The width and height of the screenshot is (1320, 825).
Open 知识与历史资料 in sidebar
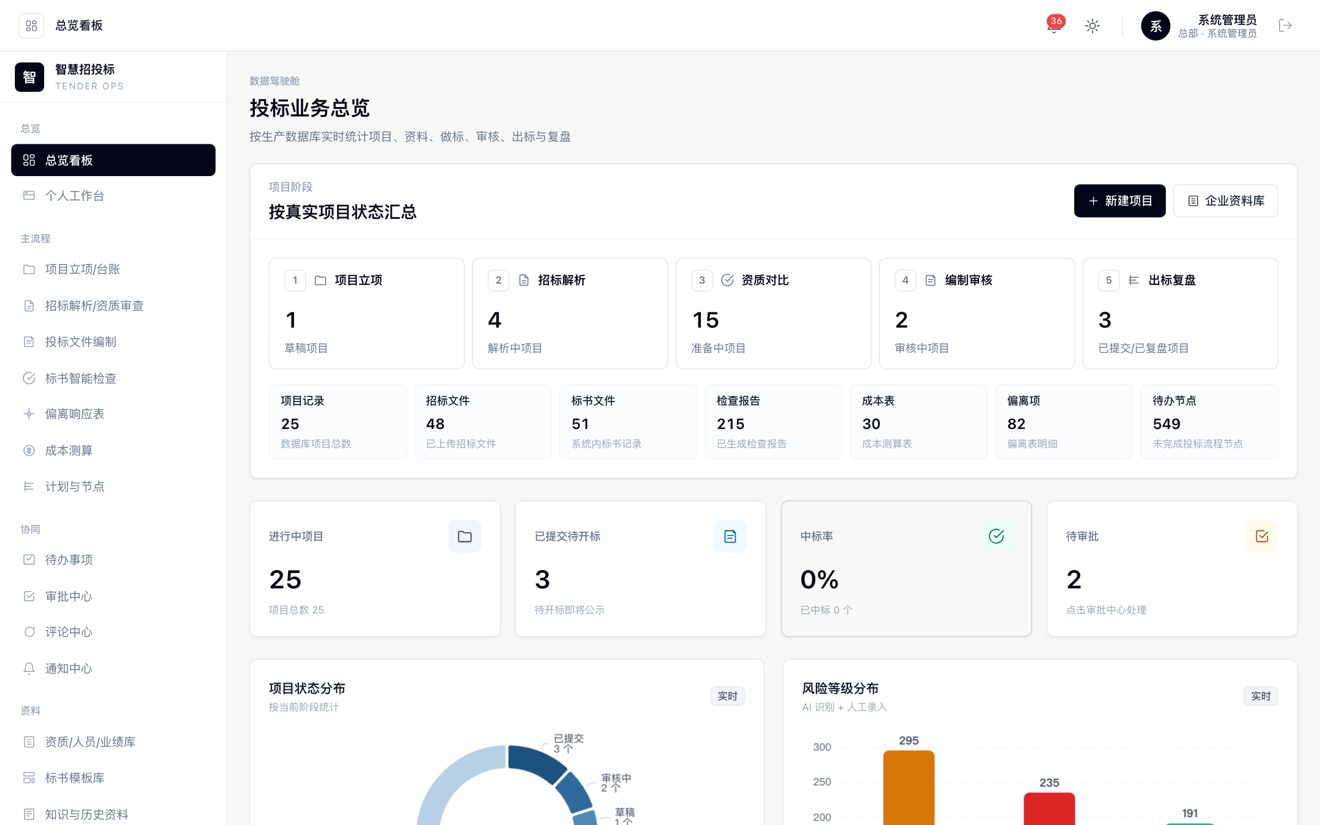[x=113, y=814]
